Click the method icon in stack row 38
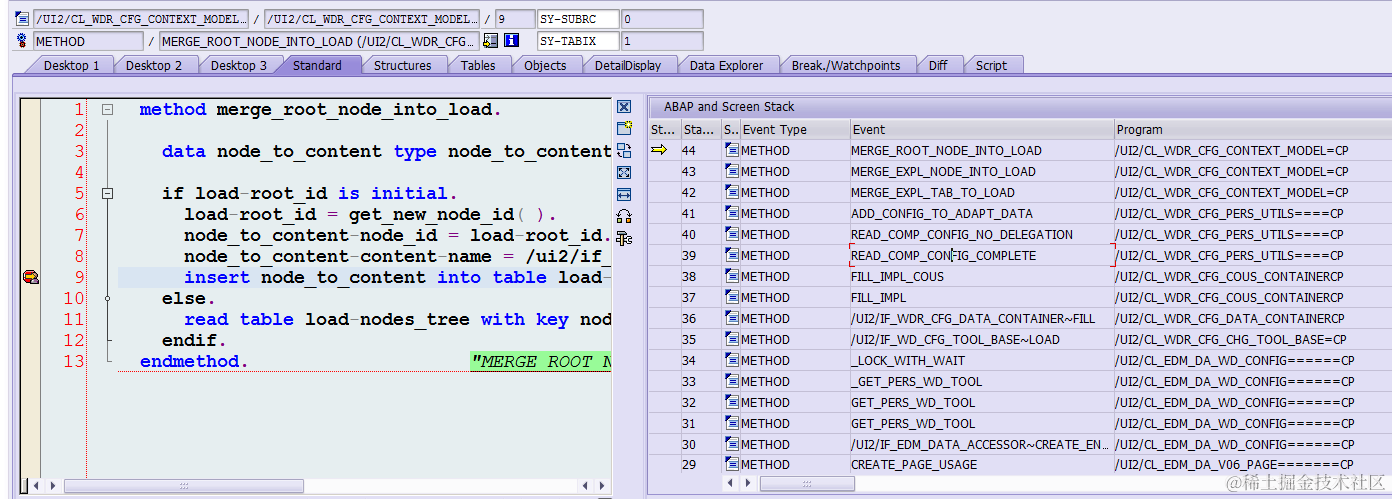Image resolution: width=1392 pixels, height=499 pixels. (732, 277)
